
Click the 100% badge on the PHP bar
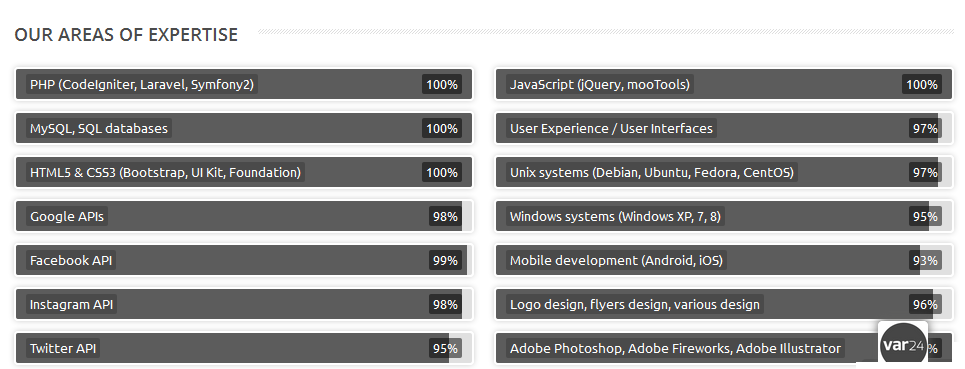coord(442,84)
